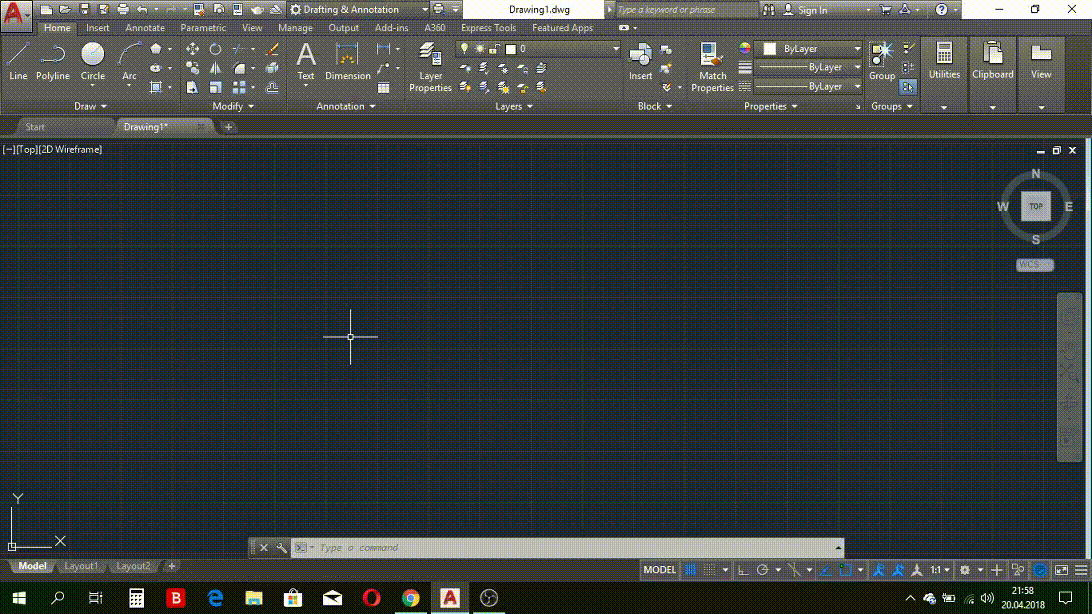
Task: Click the MODEL space button
Action: [x=659, y=570]
